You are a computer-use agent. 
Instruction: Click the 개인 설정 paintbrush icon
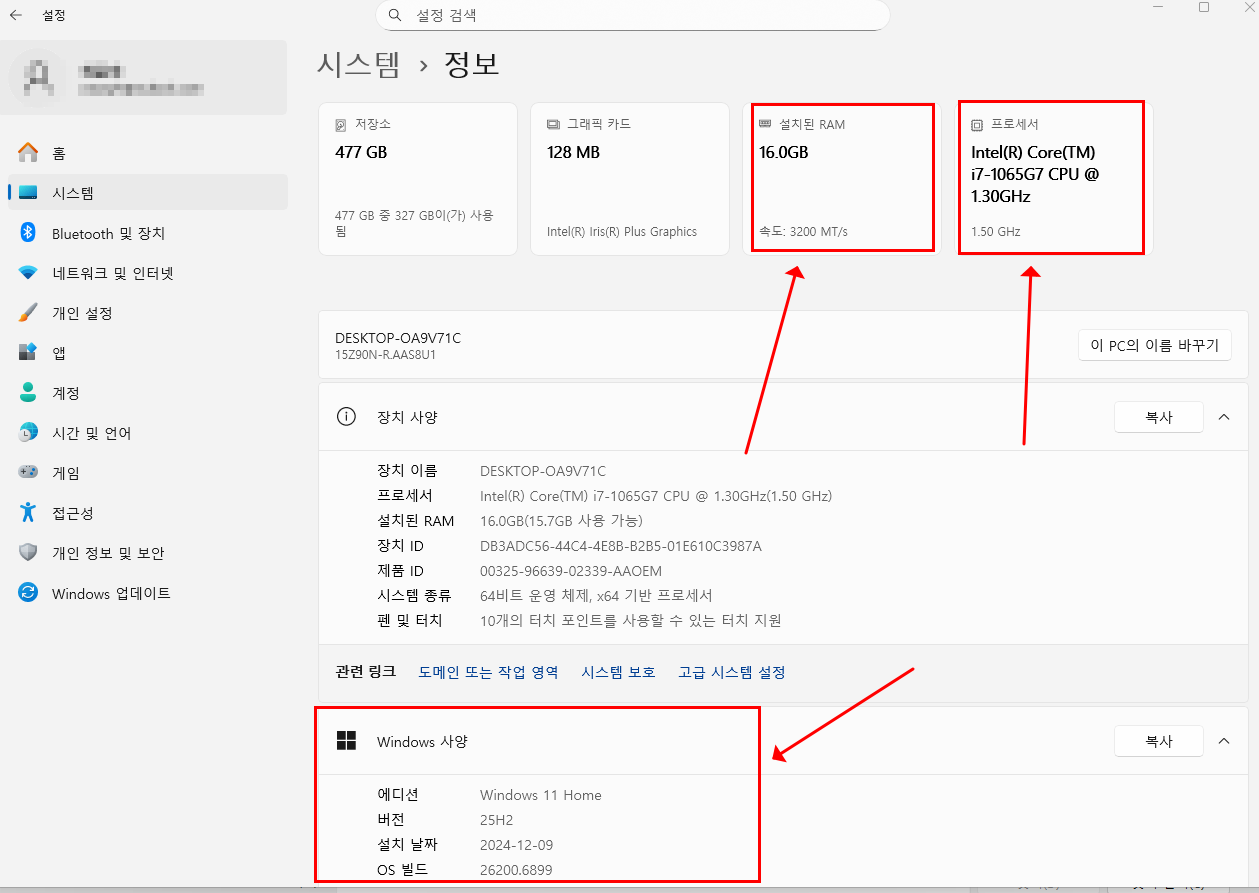point(28,313)
